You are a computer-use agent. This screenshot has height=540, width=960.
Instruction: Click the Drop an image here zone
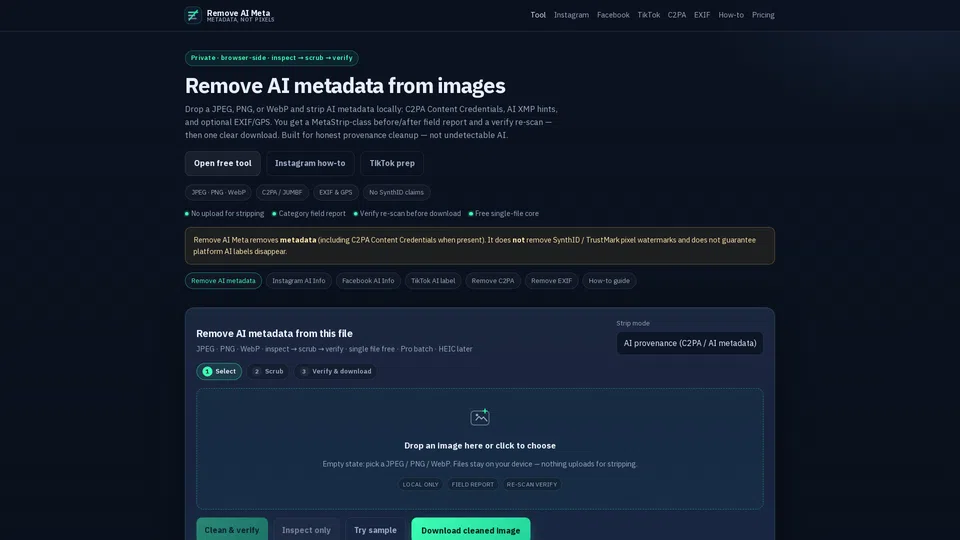480,449
